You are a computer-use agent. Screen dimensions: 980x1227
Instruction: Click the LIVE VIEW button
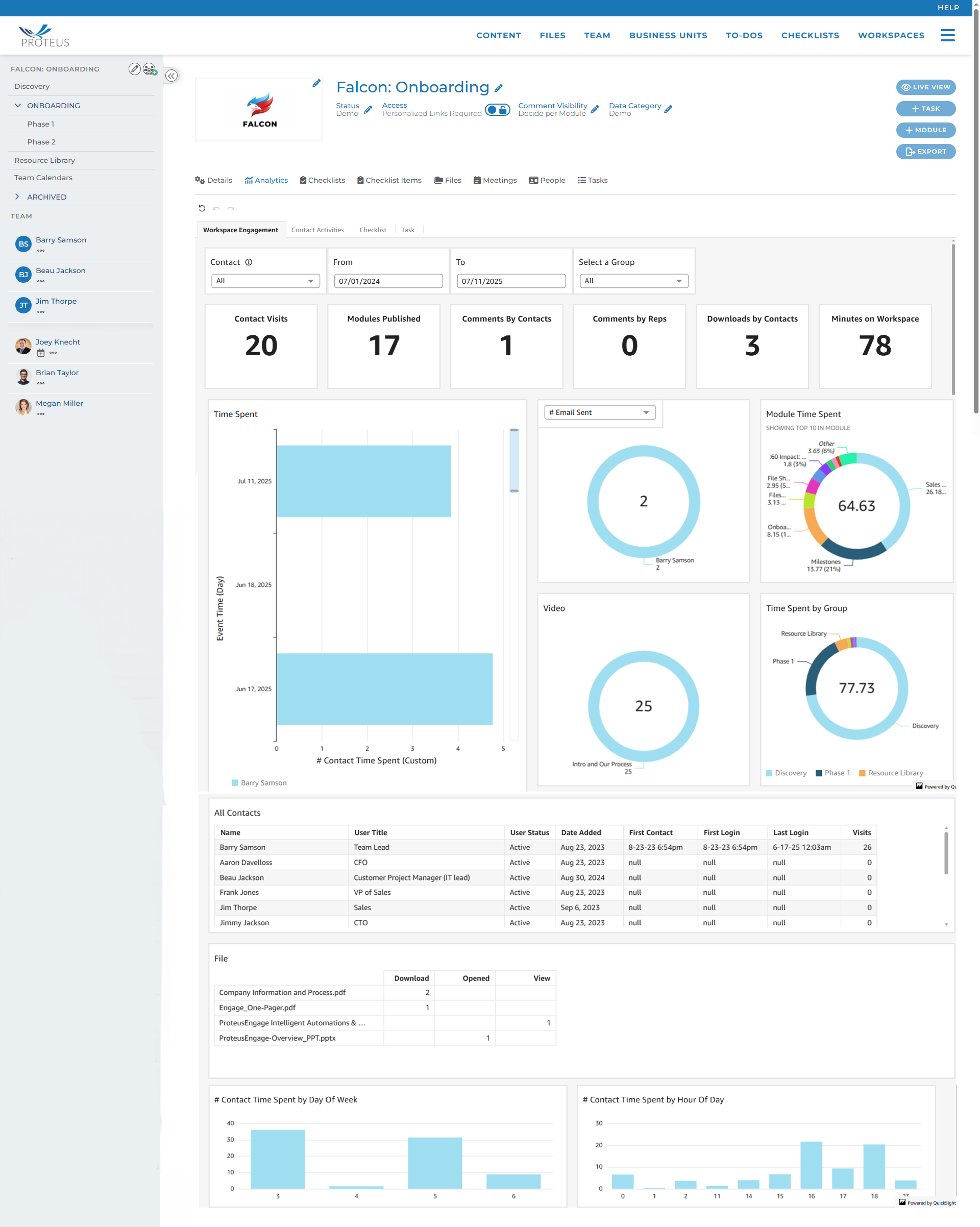click(x=925, y=87)
